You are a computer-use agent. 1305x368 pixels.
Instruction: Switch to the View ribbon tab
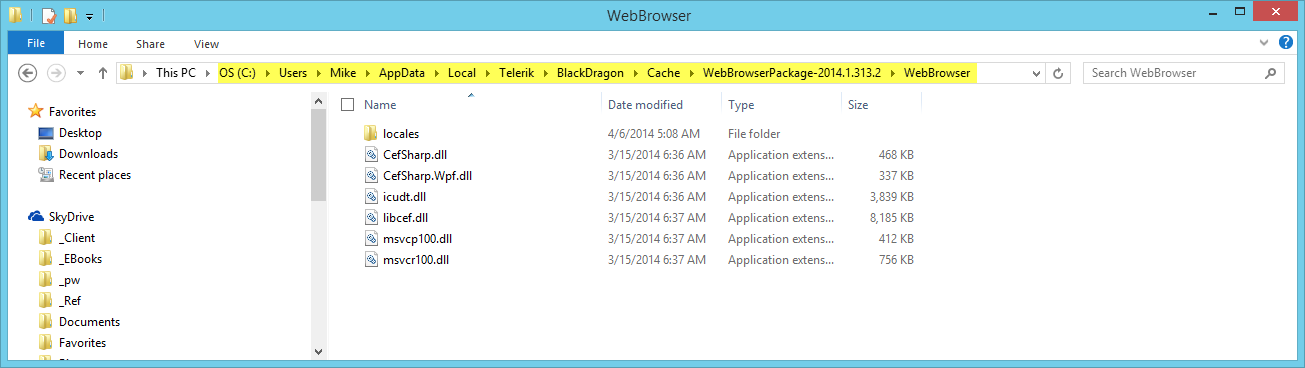pos(207,44)
